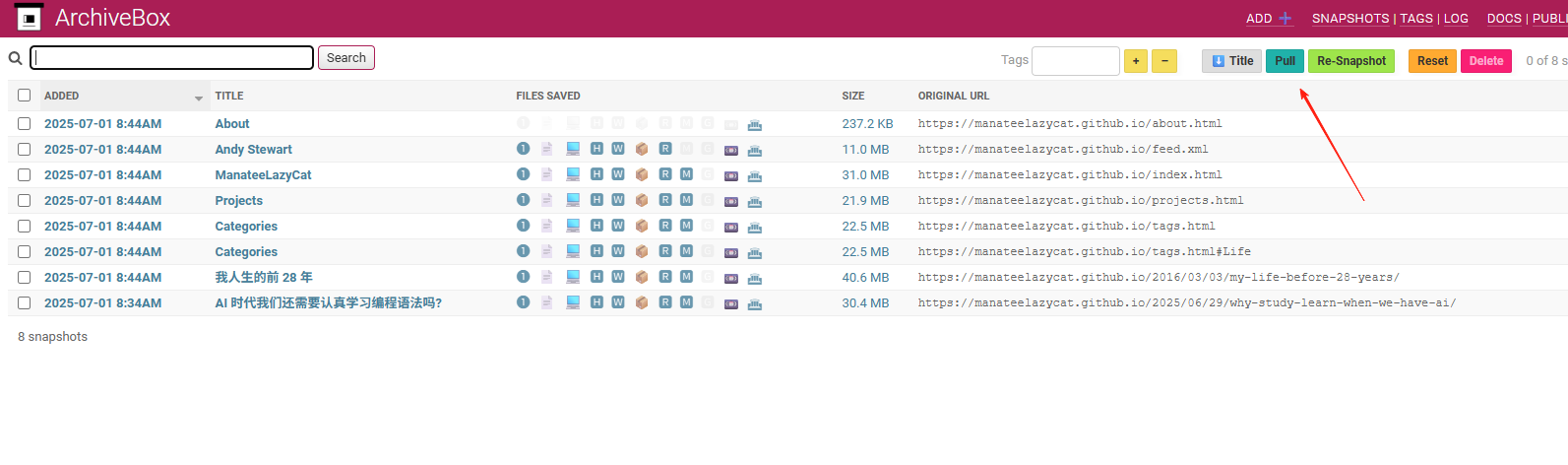Click the plus ADD link in header
This screenshot has height=465, width=1568.
pos(1269,18)
